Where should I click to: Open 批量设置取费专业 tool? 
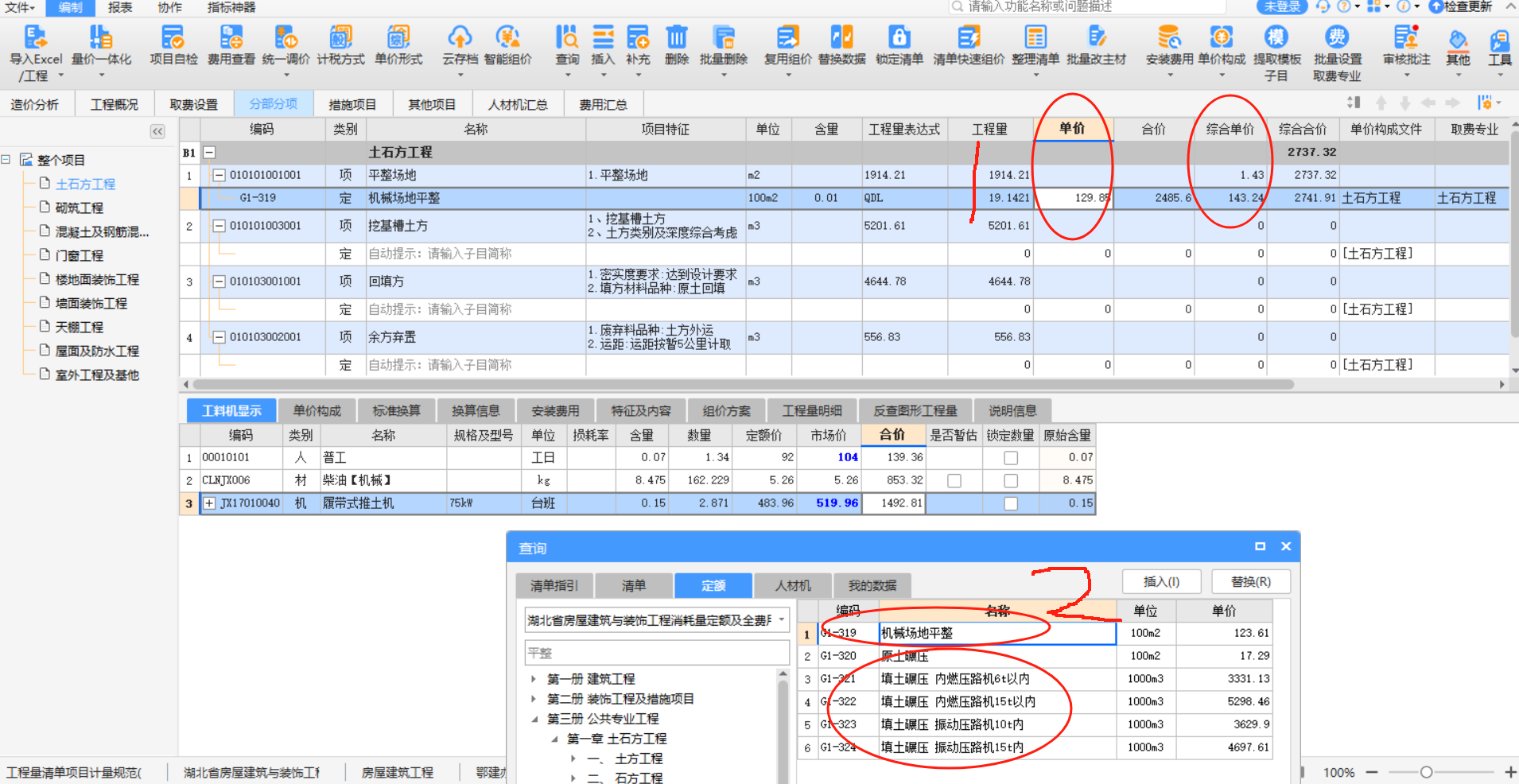(x=1337, y=52)
